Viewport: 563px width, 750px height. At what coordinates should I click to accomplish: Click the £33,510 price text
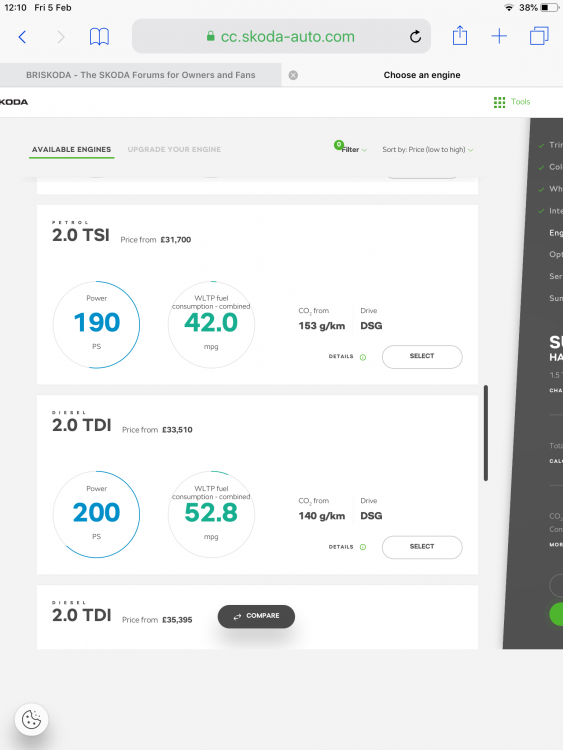pyautogui.click(x=177, y=430)
